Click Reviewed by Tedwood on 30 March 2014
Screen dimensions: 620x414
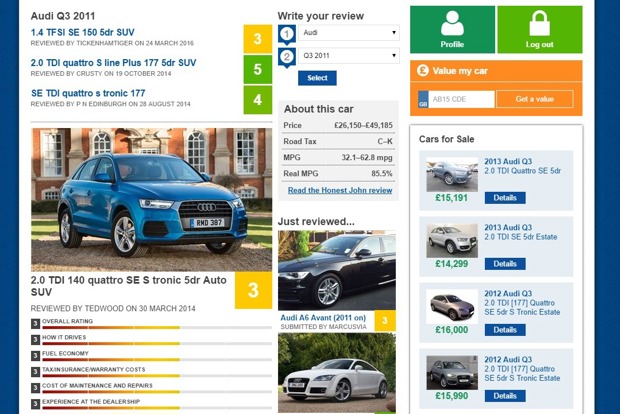tap(113, 308)
